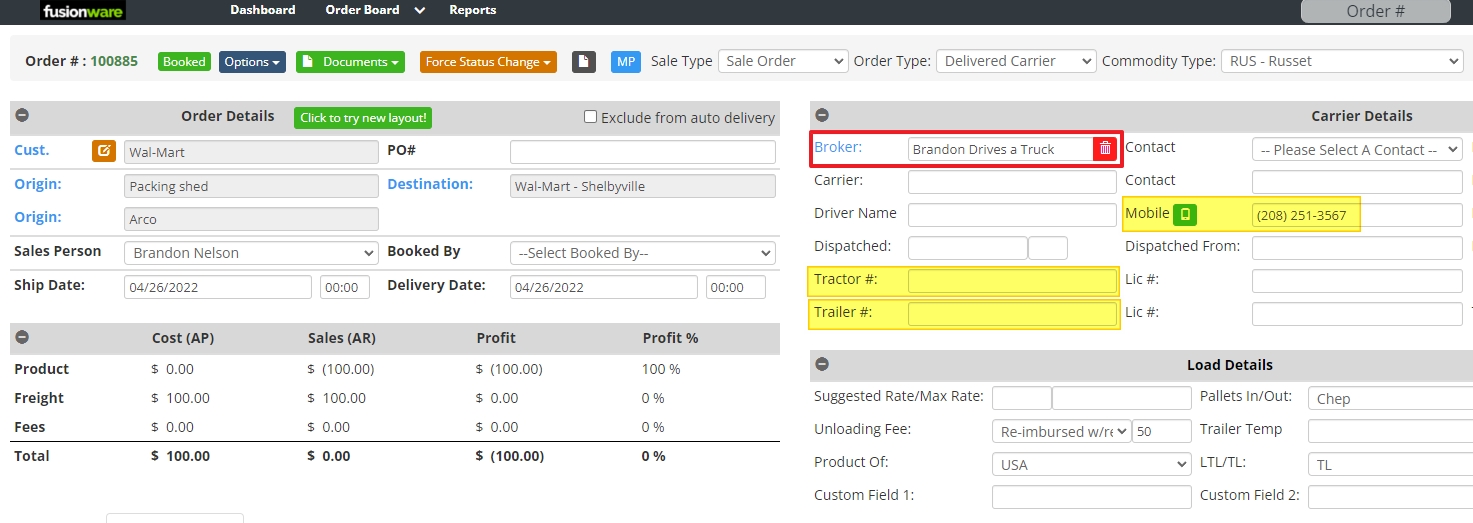Screen dimensions: 1473x523
Task: Click the Broker link label
Action: 838,147
